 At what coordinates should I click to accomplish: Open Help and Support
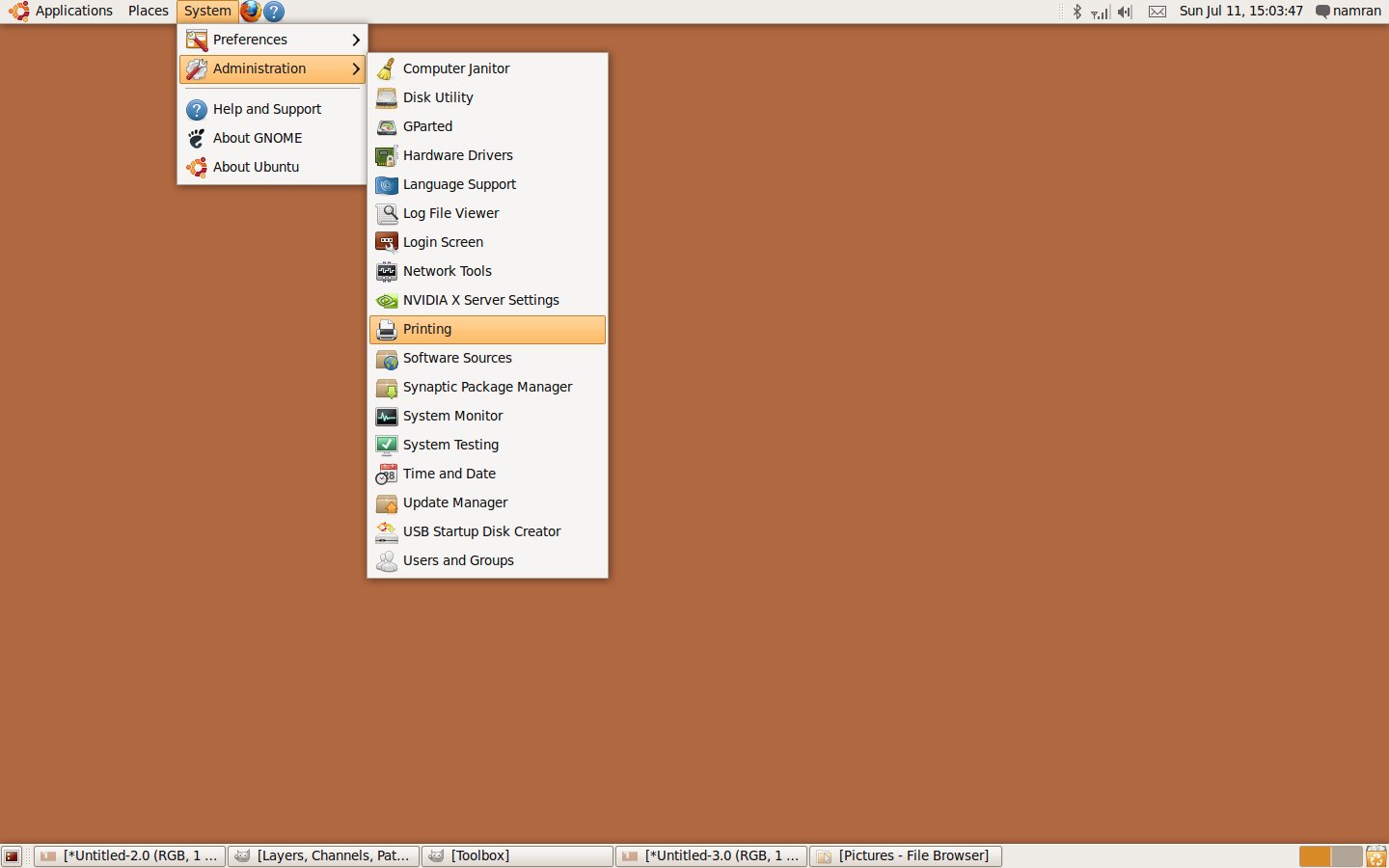pos(266,109)
